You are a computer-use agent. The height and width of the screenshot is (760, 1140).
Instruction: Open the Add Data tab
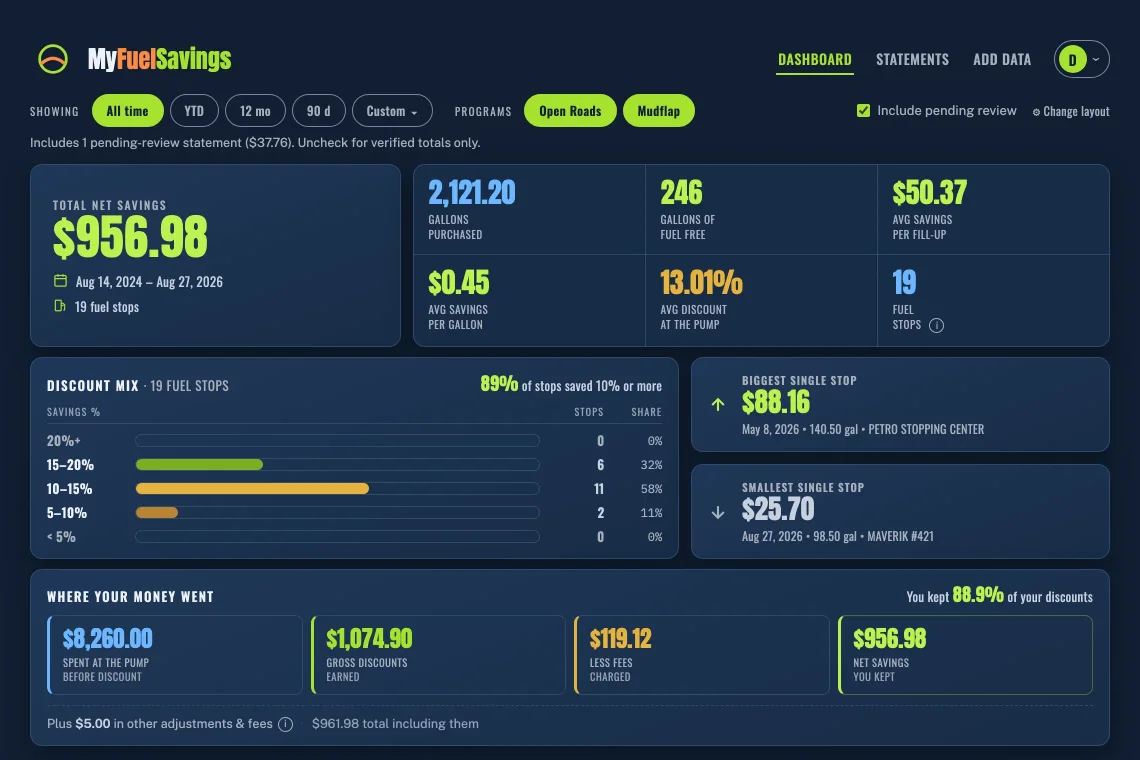click(1002, 60)
